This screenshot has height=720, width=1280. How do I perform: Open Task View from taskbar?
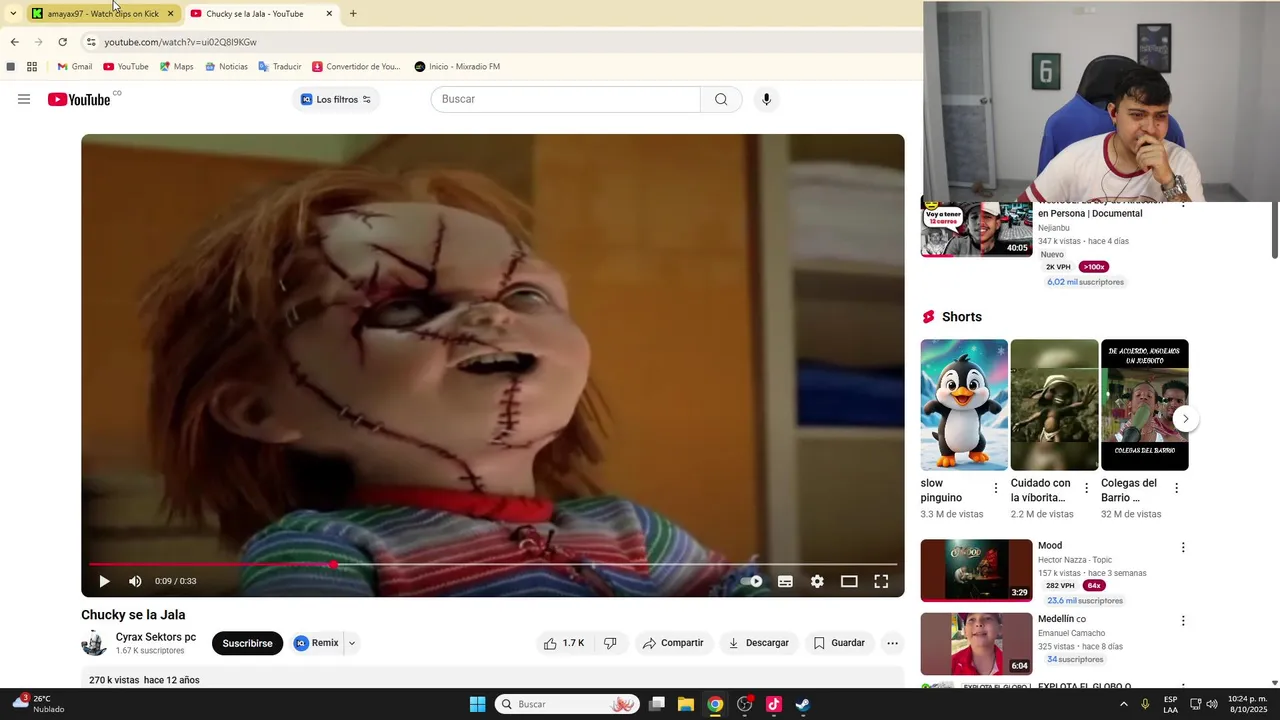pos(657,704)
